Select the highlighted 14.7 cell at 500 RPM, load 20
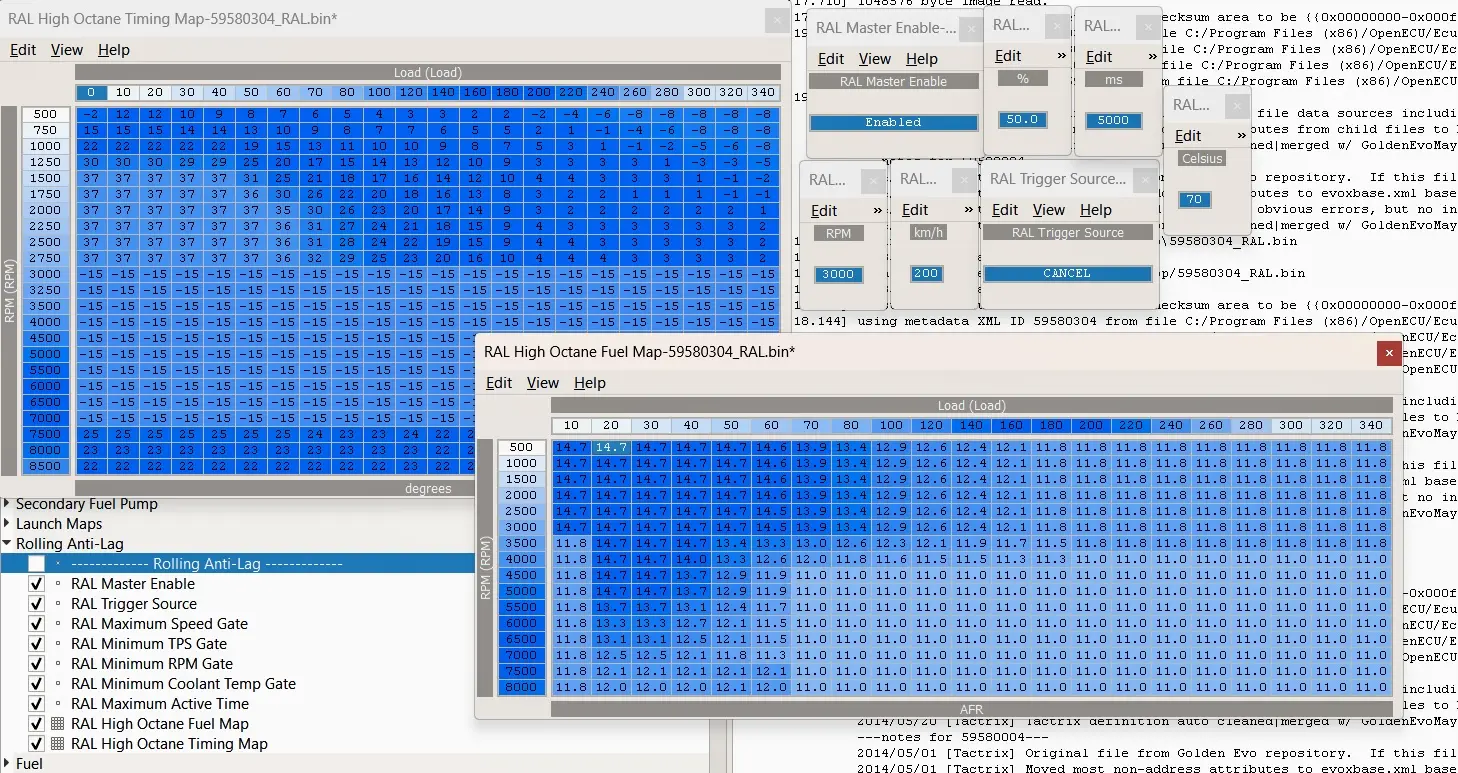 point(611,447)
